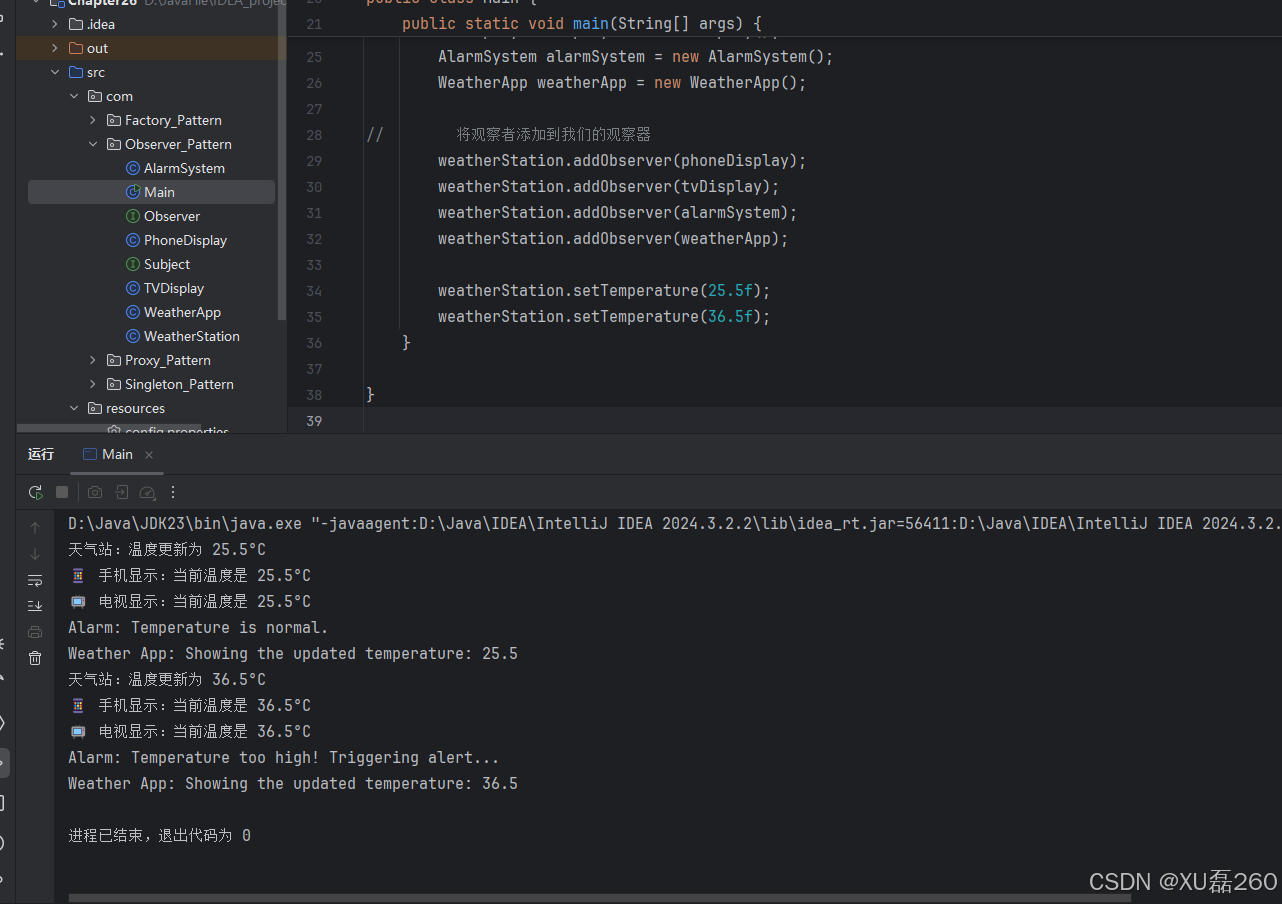The image size is (1282, 904).
Task: Expand the out folder
Action: click(x=55, y=48)
